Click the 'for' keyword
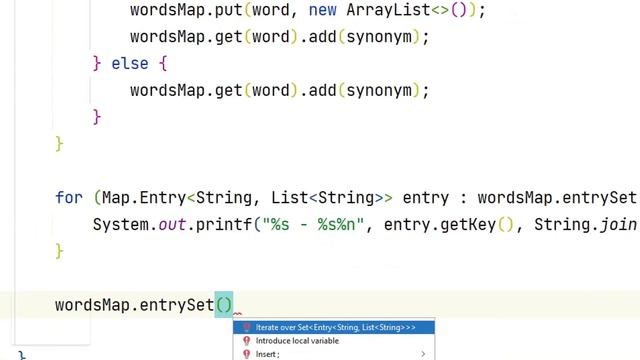 69,198
